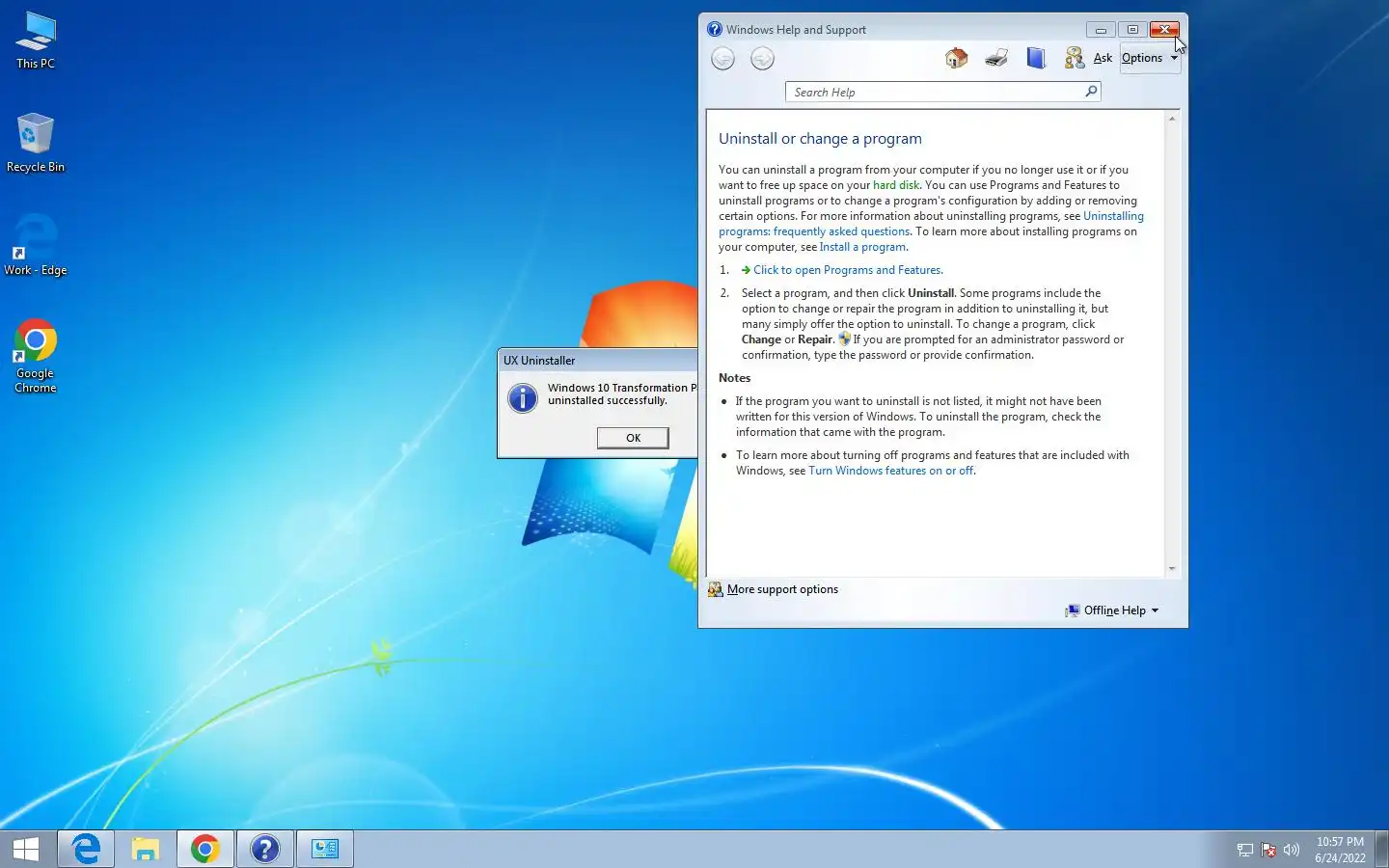Click the help window scroll down arrow
The width and height of the screenshot is (1389, 868).
[1172, 568]
